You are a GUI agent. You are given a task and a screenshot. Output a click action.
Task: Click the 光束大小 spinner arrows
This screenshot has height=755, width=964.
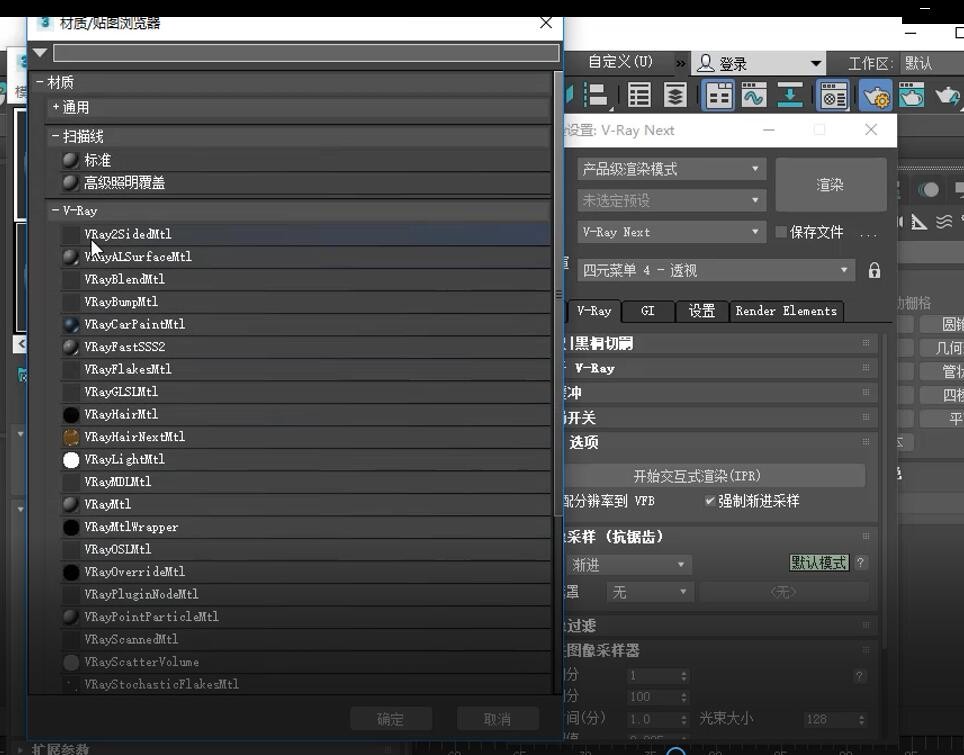(x=861, y=719)
